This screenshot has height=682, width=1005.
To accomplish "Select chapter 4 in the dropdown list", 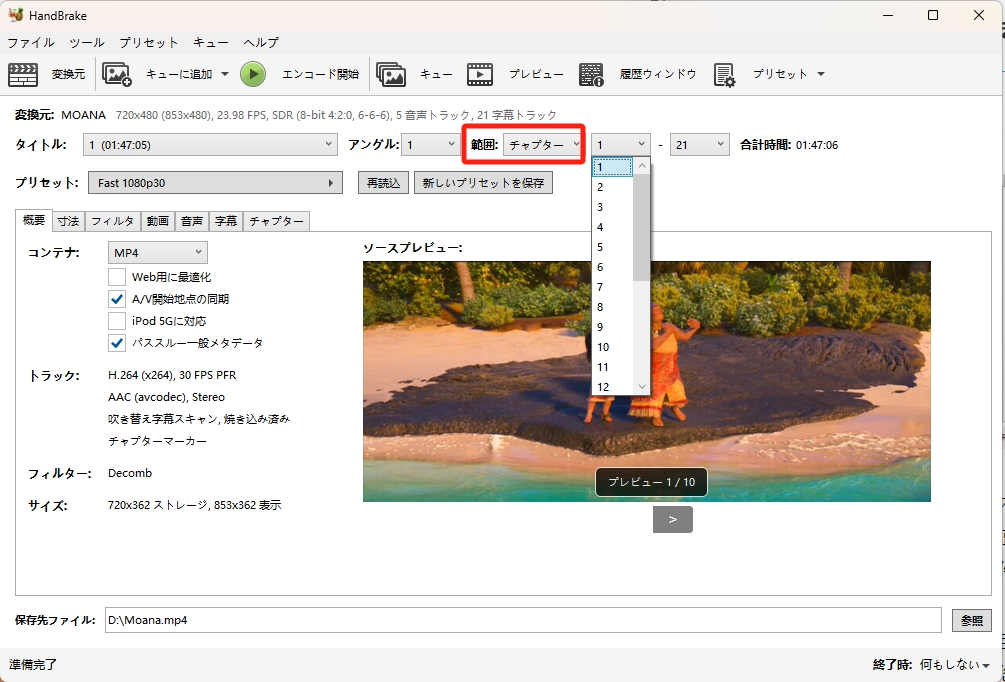I will (613, 227).
